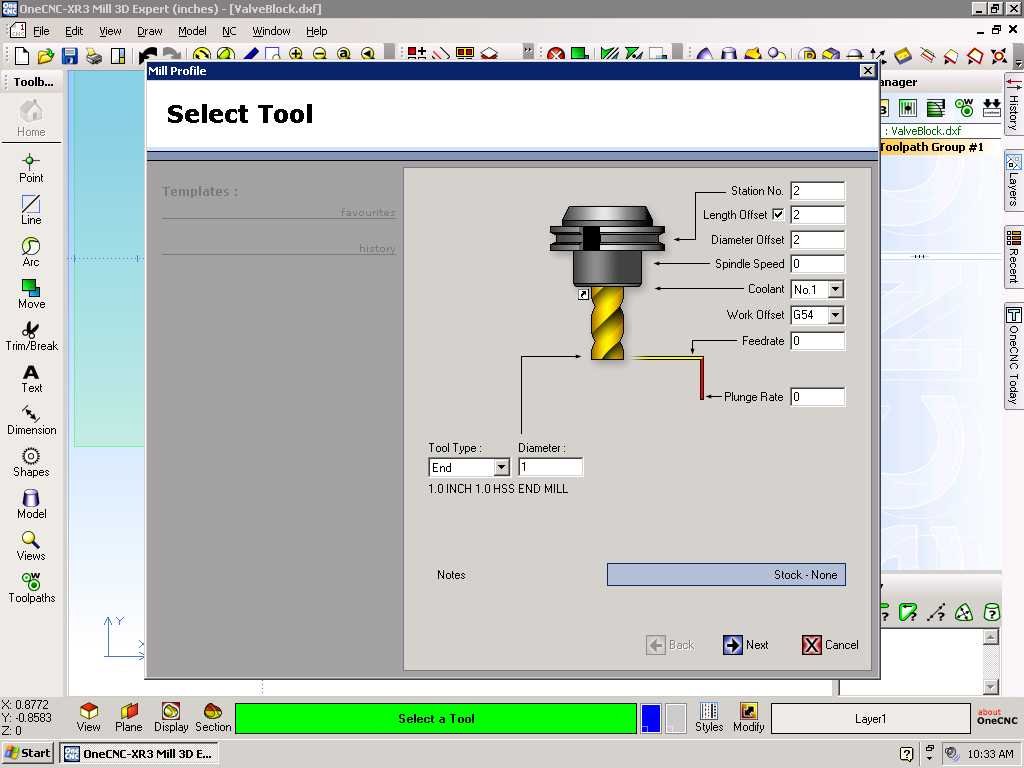Open the Edit menu
Viewport: 1024px width, 768px height.
74,31
